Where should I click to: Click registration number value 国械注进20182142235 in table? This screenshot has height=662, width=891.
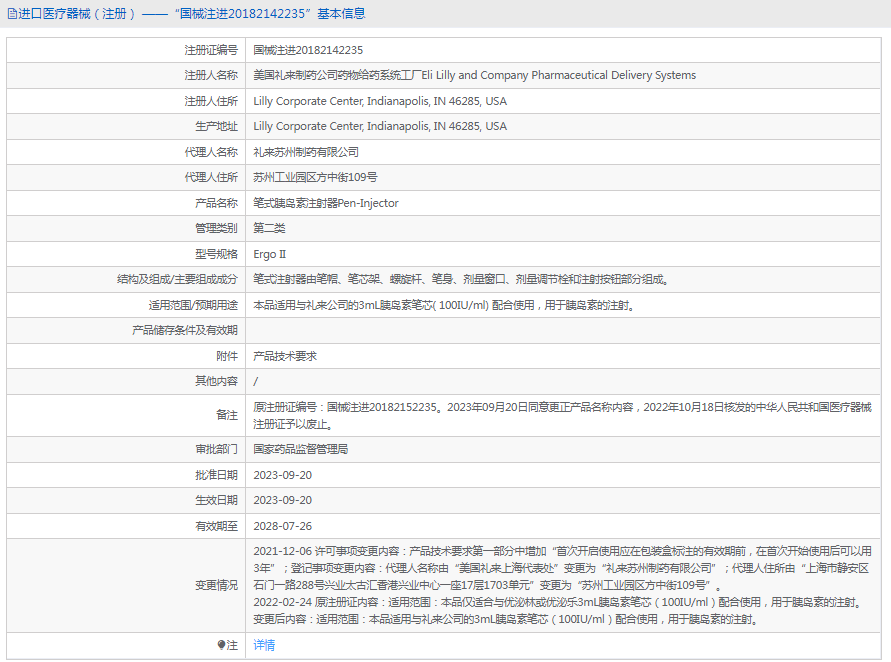(x=308, y=50)
